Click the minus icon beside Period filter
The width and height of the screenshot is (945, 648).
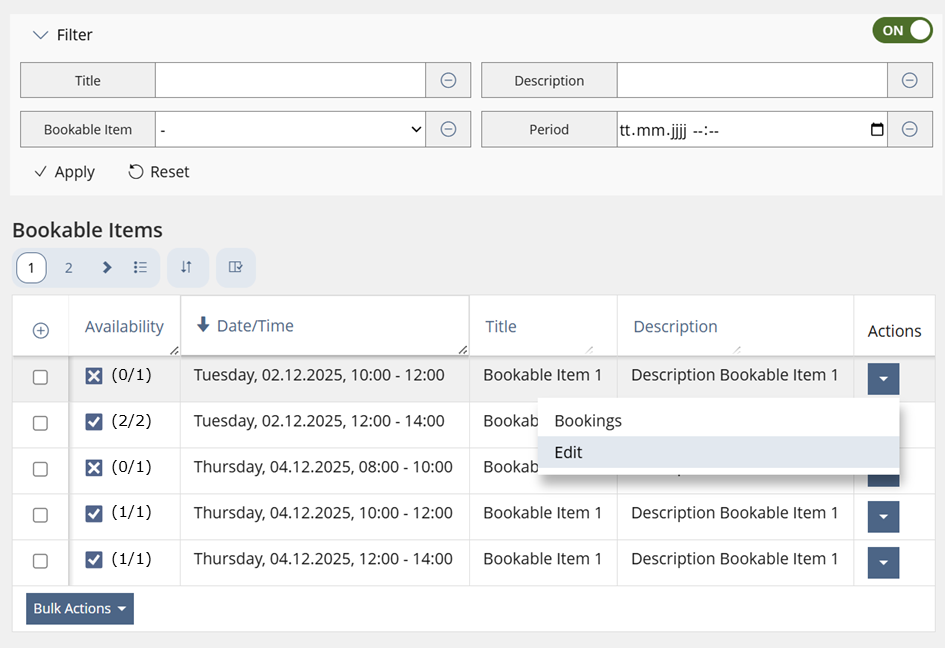point(910,129)
